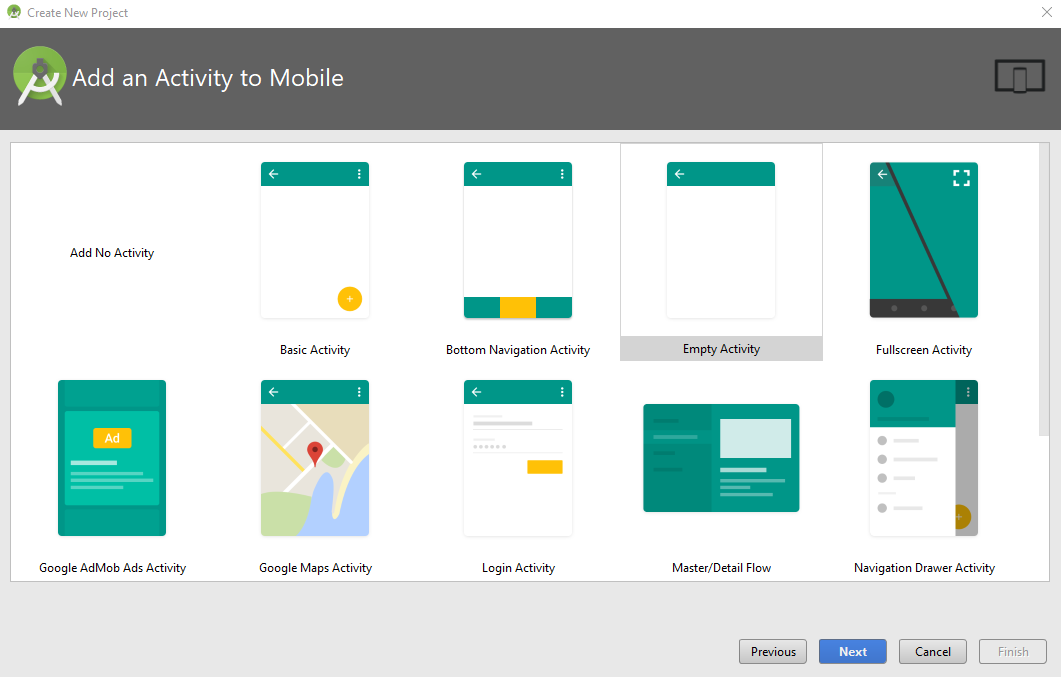Click the Android Studio title bar icon

[x=14, y=12]
